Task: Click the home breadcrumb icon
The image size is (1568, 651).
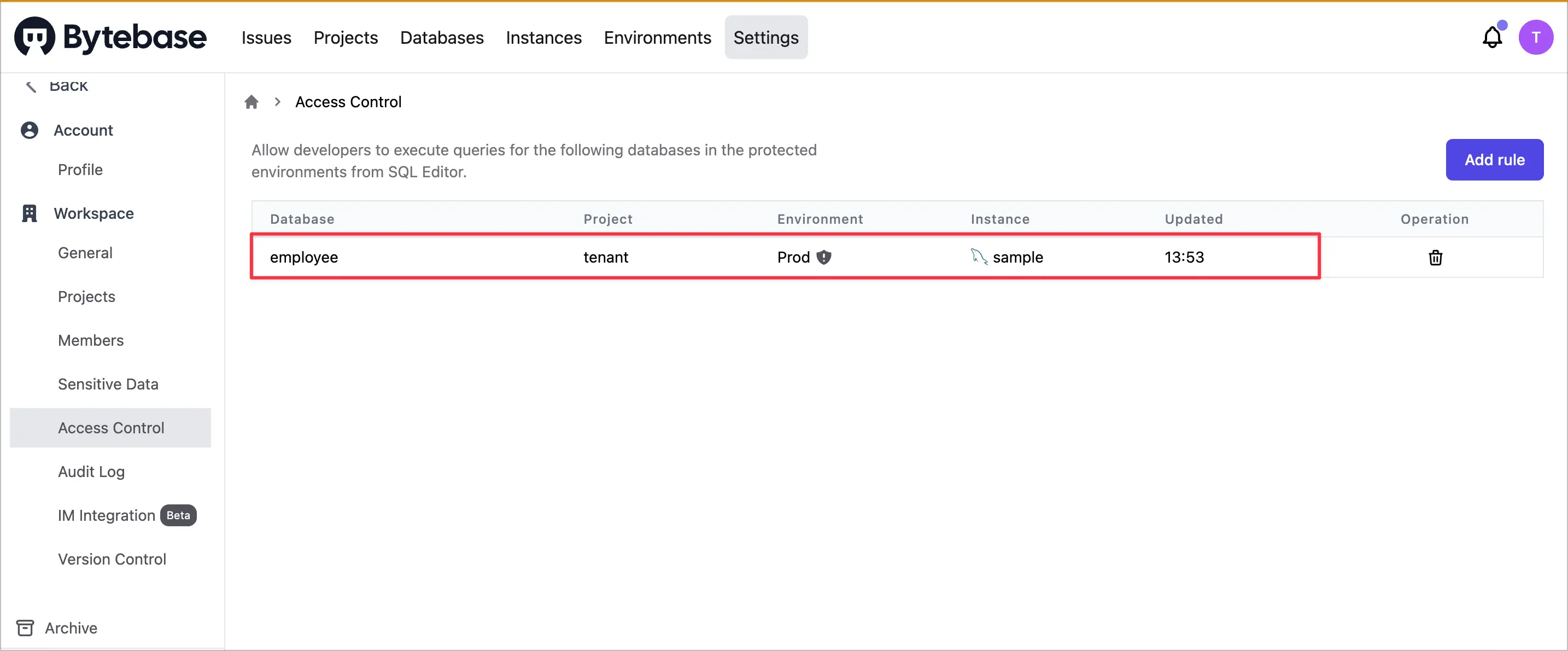Action: pyautogui.click(x=251, y=102)
